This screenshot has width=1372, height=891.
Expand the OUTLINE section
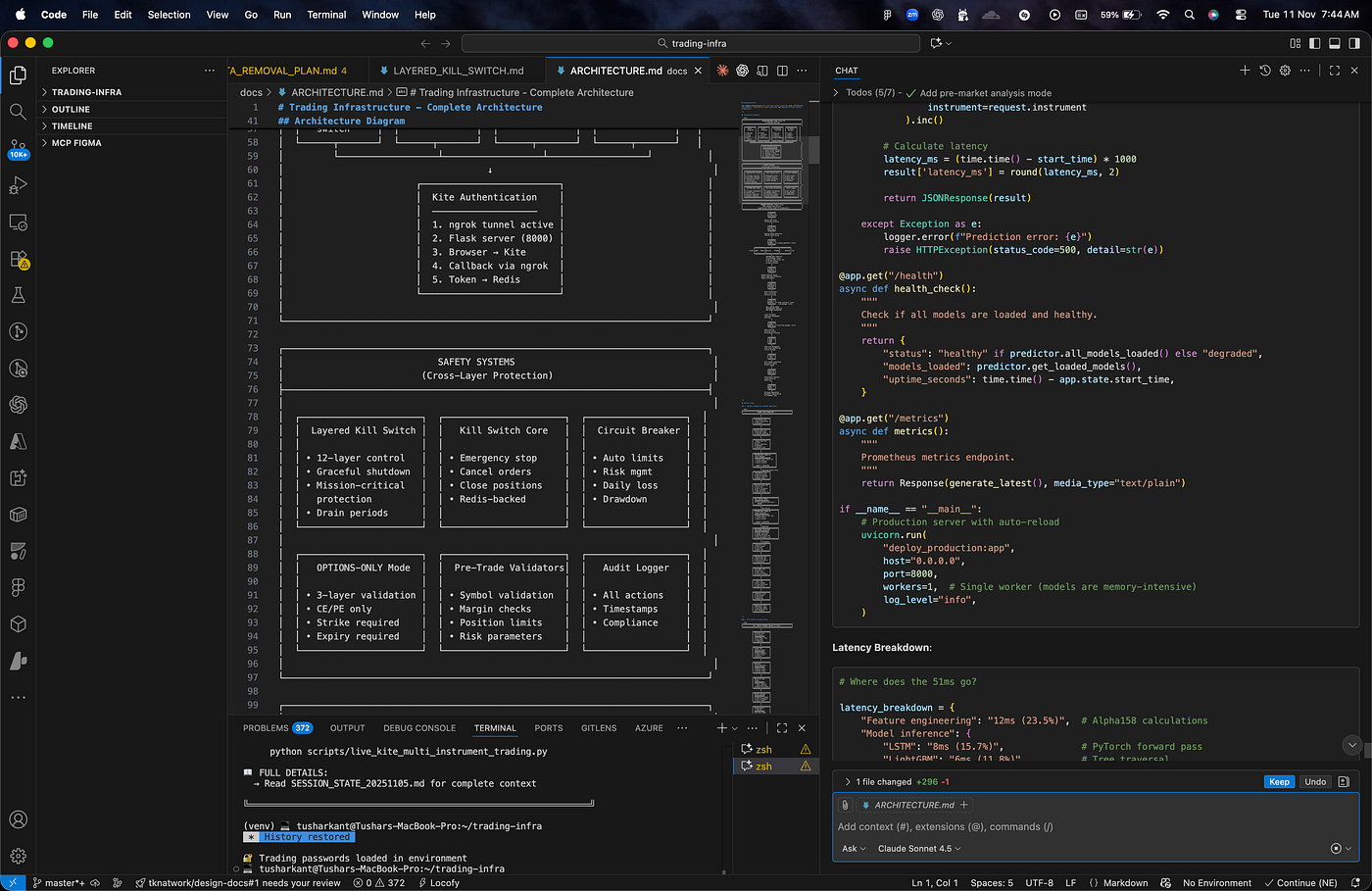tap(131, 109)
